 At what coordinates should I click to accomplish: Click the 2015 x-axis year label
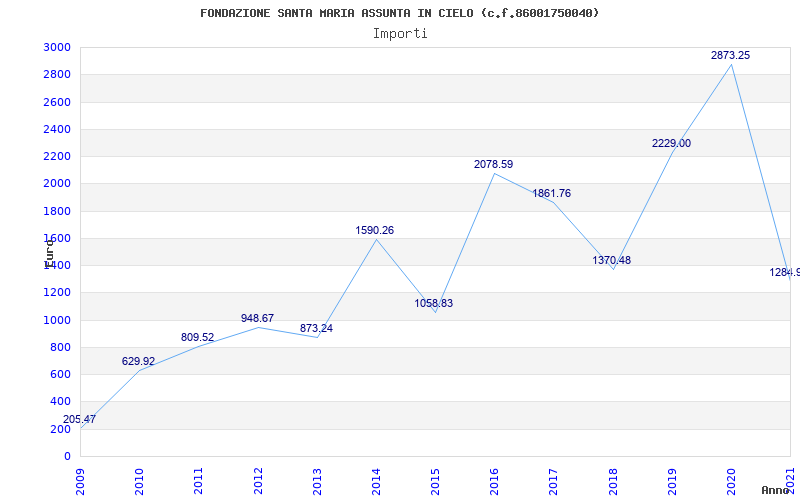436,481
